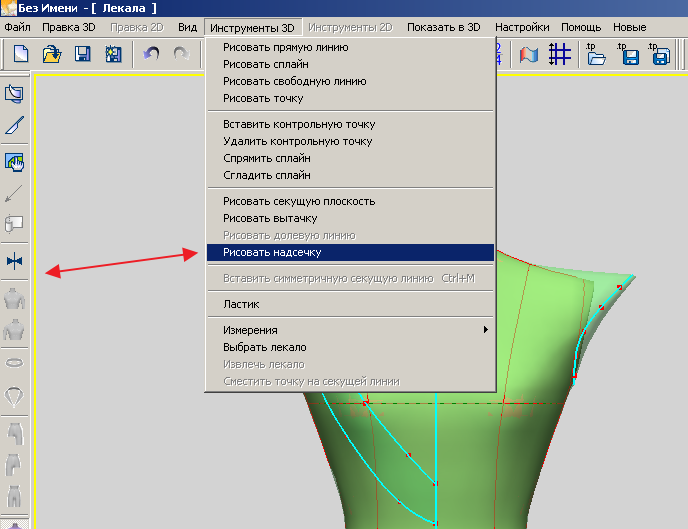Open .tp file with folder icon
This screenshot has height=529, width=688.
click(x=596, y=54)
